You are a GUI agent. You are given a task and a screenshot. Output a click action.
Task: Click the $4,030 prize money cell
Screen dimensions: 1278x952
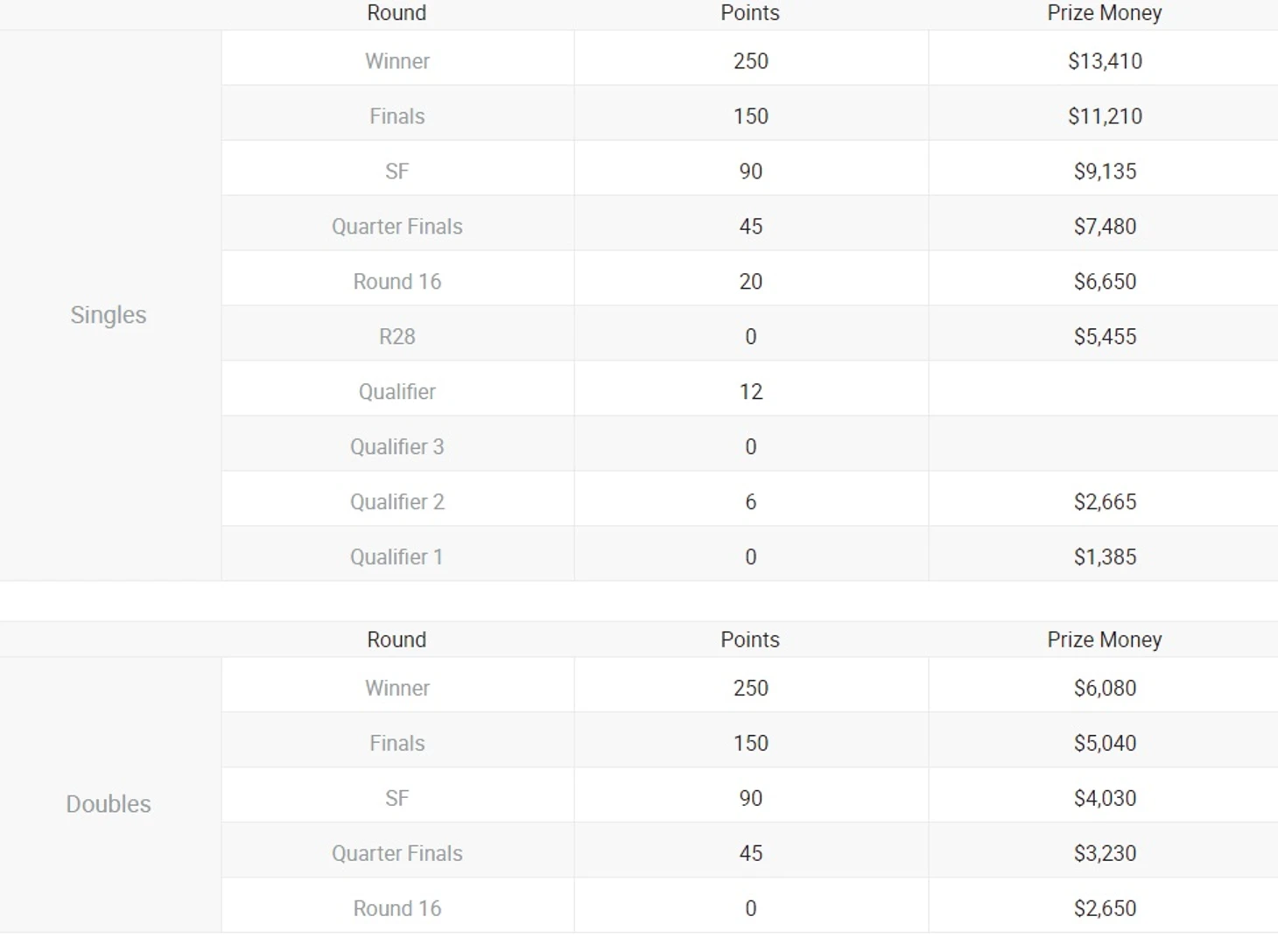pyautogui.click(x=1105, y=799)
